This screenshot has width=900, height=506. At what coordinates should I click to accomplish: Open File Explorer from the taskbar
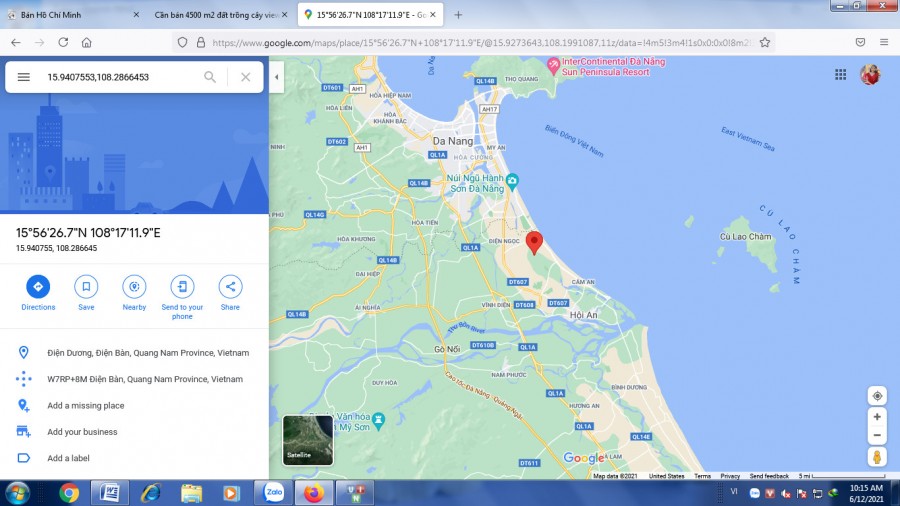coord(192,493)
